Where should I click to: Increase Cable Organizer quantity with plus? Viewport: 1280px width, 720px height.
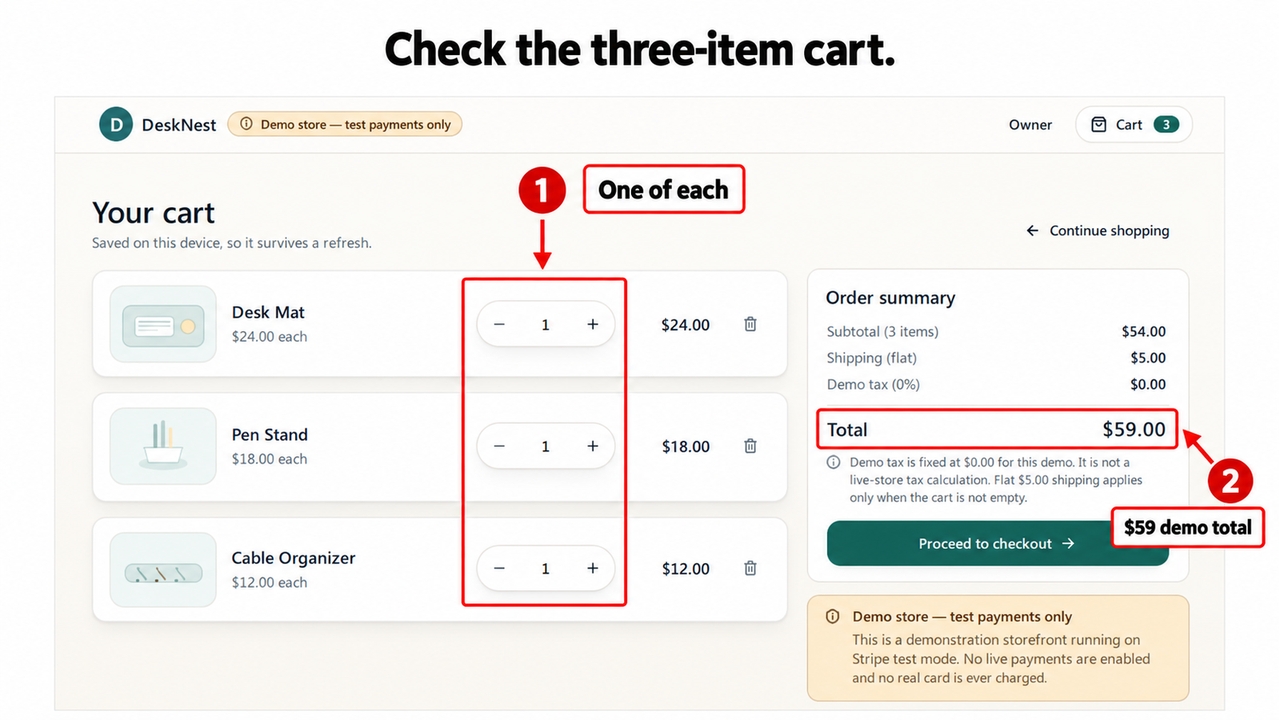[592, 568]
